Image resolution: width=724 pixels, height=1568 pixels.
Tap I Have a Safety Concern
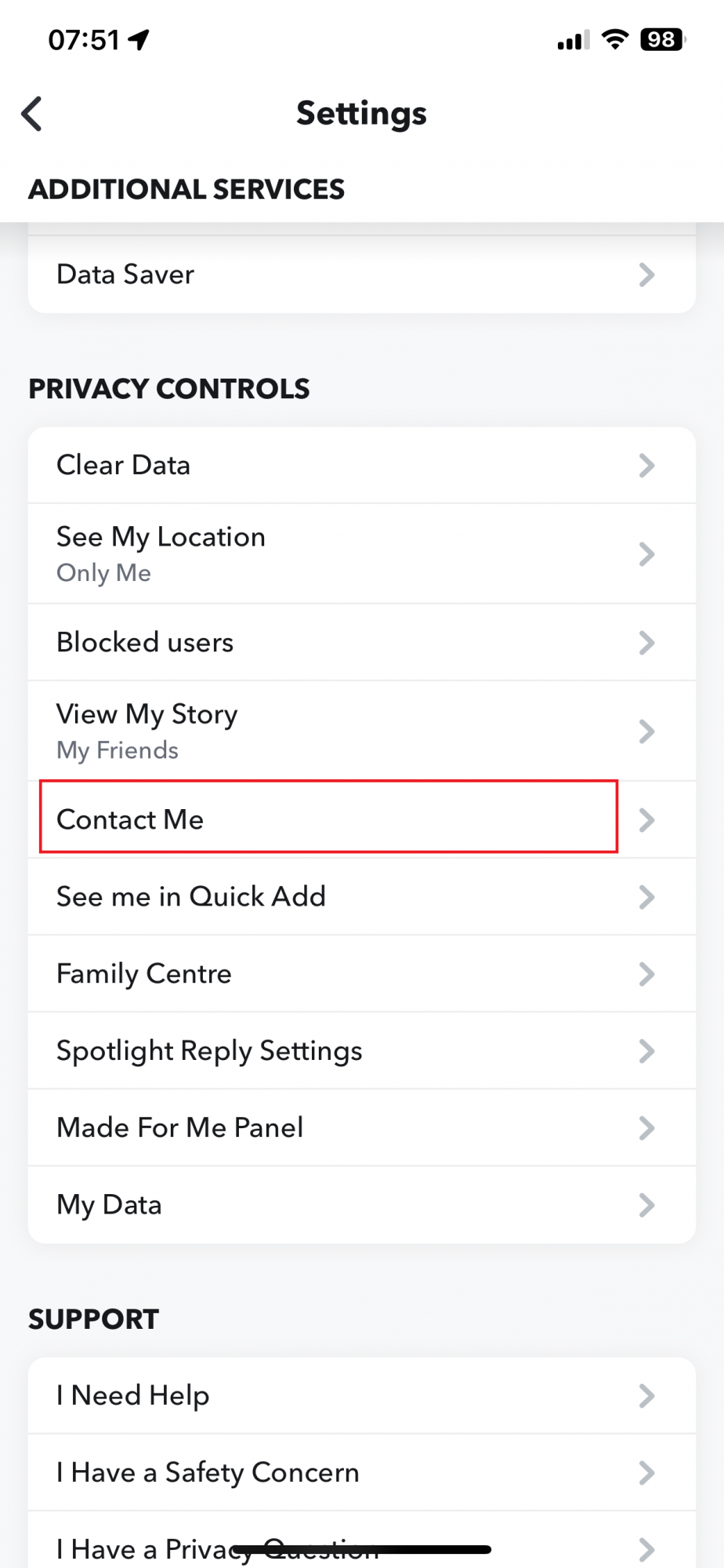tap(362, 1472)
